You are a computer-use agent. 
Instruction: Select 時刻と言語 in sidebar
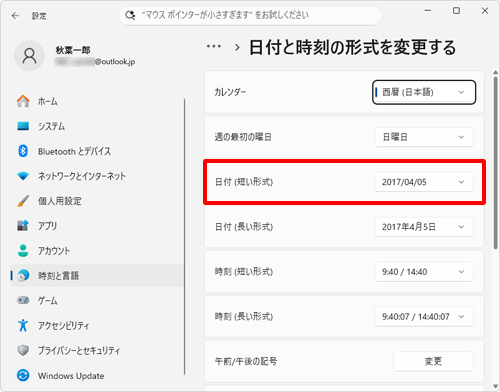click(97, 276)
